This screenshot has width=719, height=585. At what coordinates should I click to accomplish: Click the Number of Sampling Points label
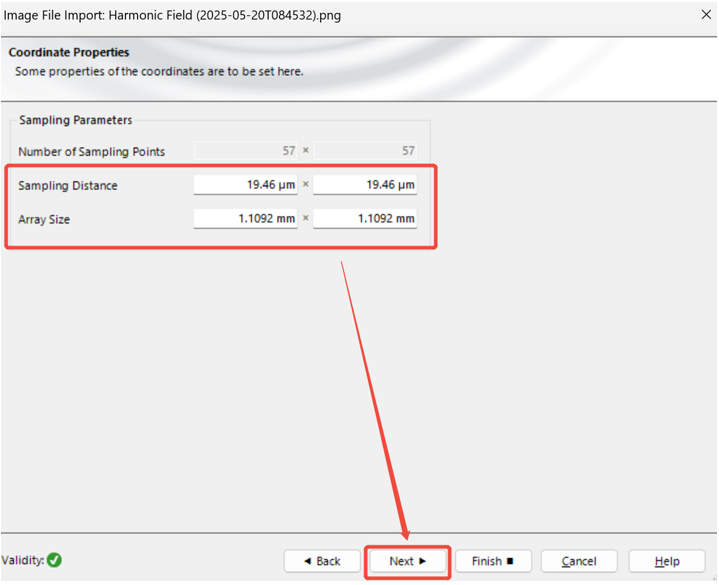click(92, 152)
